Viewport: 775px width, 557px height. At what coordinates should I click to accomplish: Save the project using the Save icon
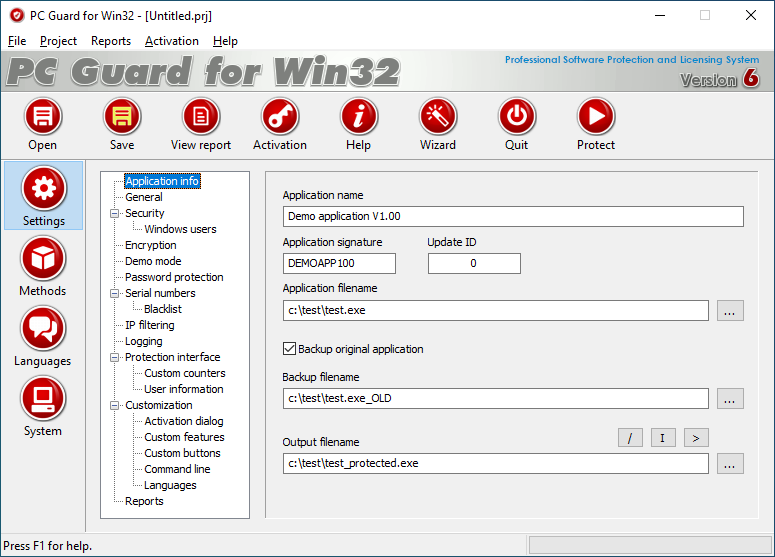click(x=122, y=117)
